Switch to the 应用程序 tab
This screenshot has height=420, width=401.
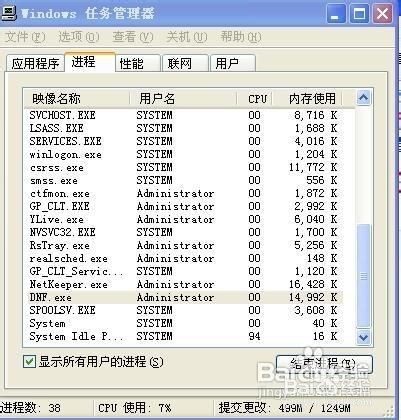[x=35, y=63]
